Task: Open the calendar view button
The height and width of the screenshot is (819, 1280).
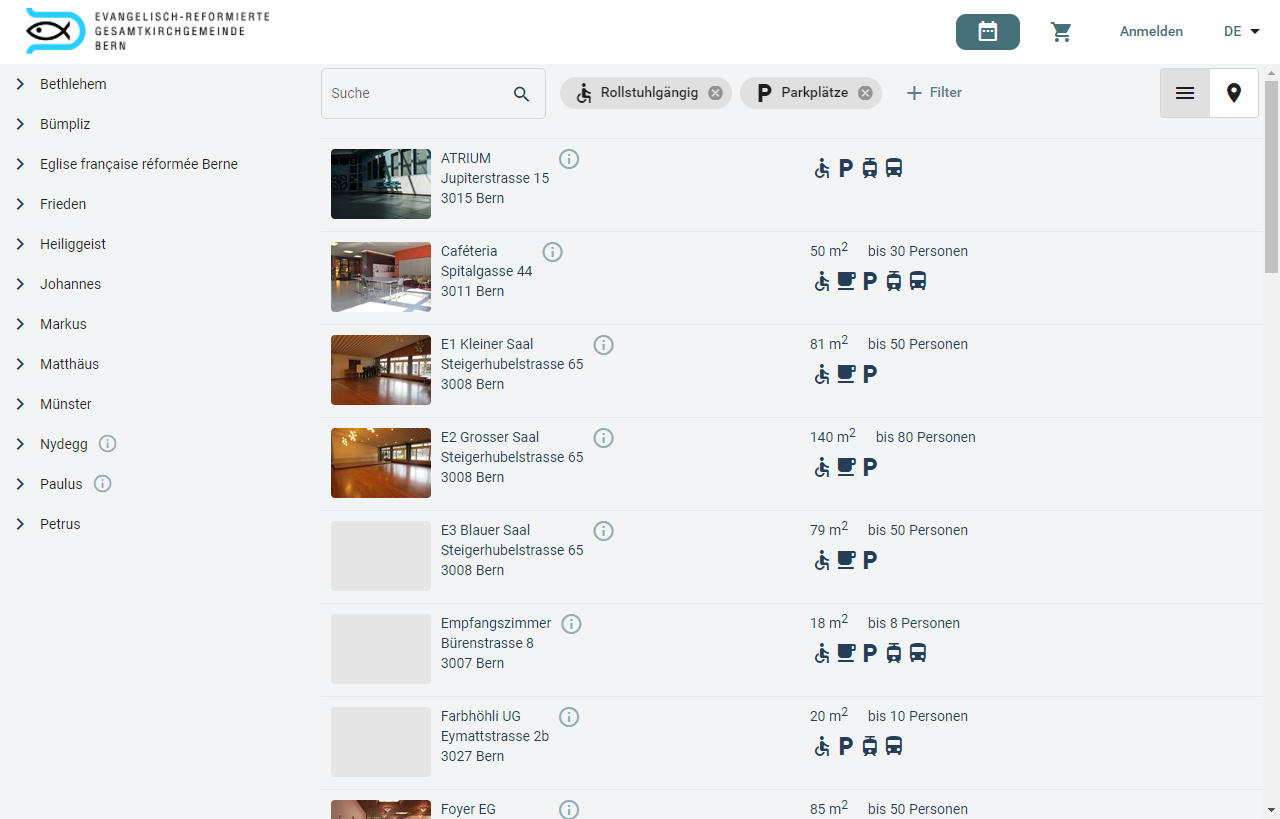Action: (x=987, y=32)
